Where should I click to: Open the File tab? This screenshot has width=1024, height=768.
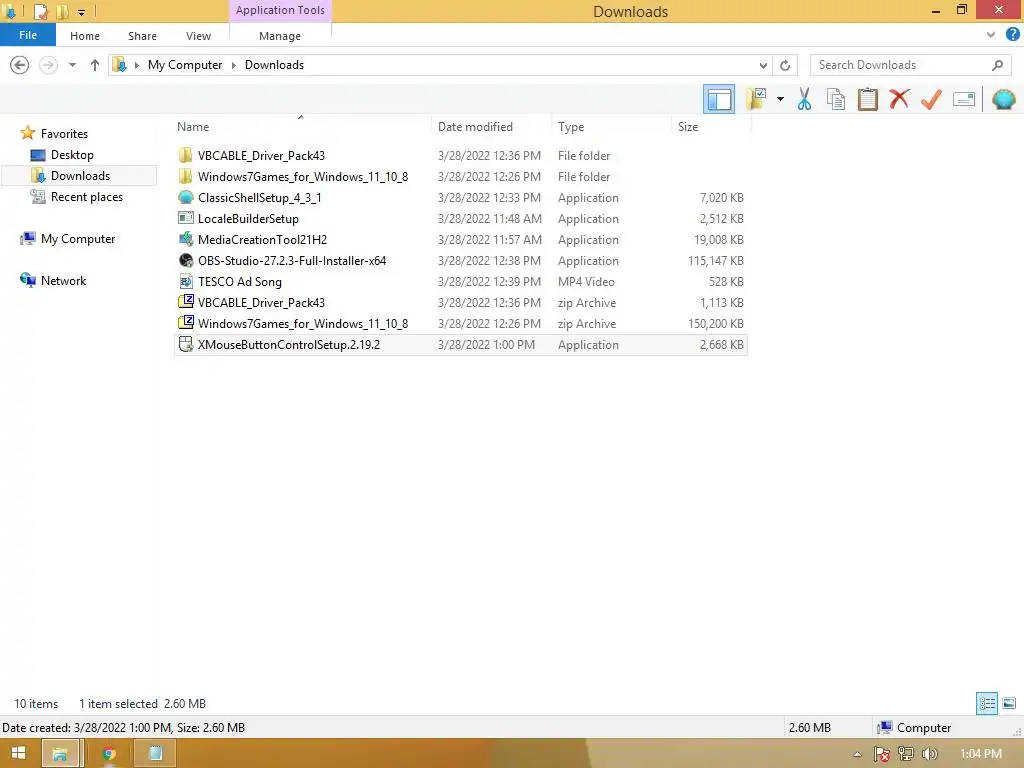28,35
